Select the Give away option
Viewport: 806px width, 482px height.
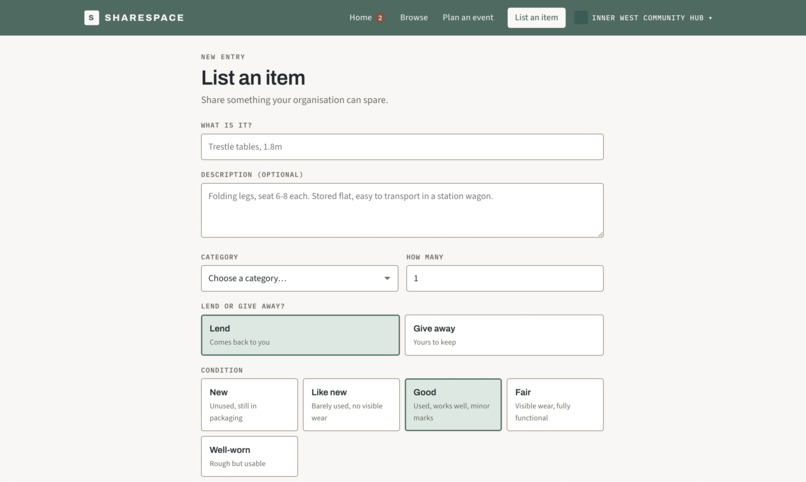point(504,335)
